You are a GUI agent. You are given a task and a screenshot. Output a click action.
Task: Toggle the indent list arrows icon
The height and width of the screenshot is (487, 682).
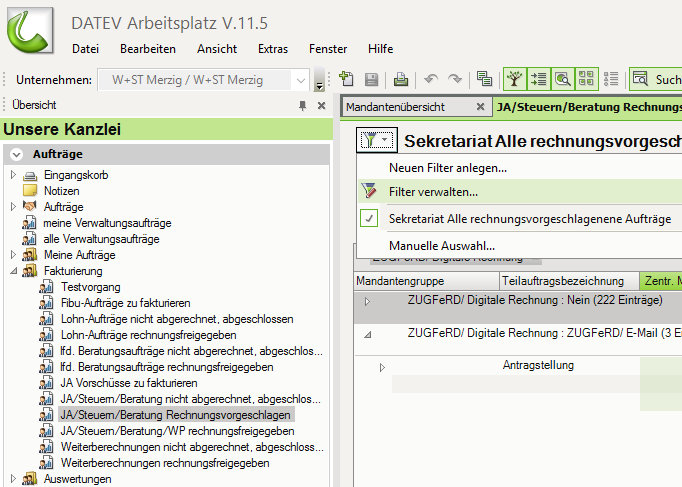(x=538, y=79)
